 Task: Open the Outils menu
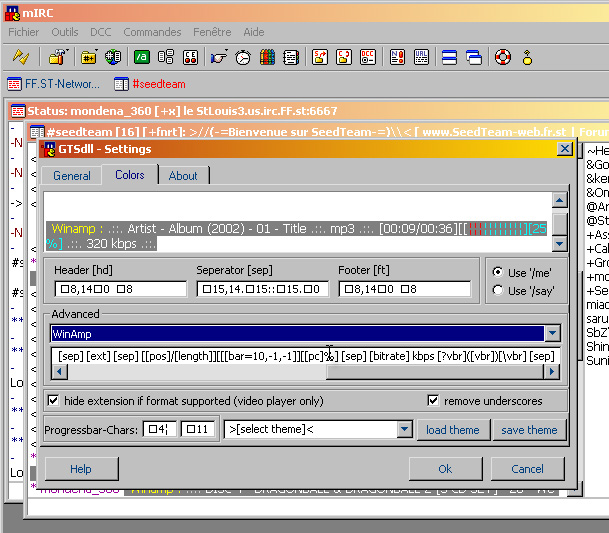click(x=65, y=32)
